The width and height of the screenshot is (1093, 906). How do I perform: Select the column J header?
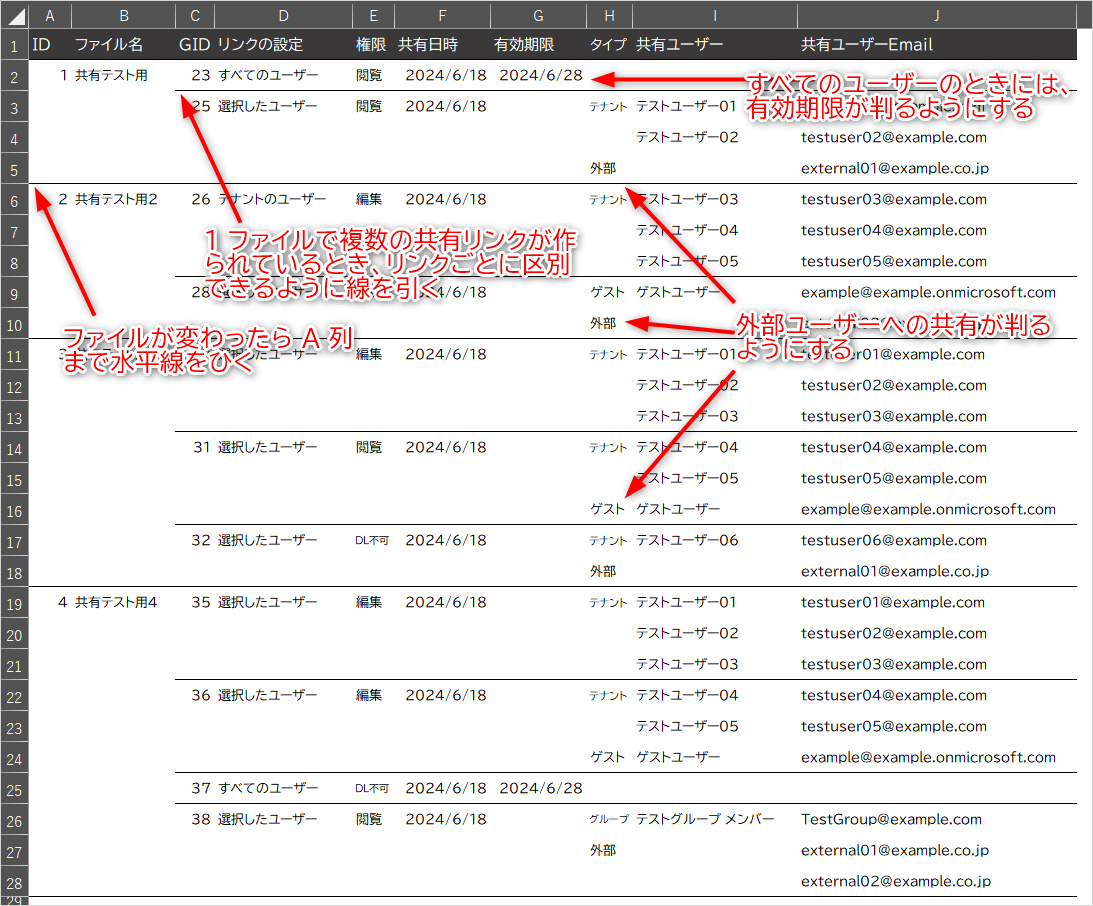[936, 16]
